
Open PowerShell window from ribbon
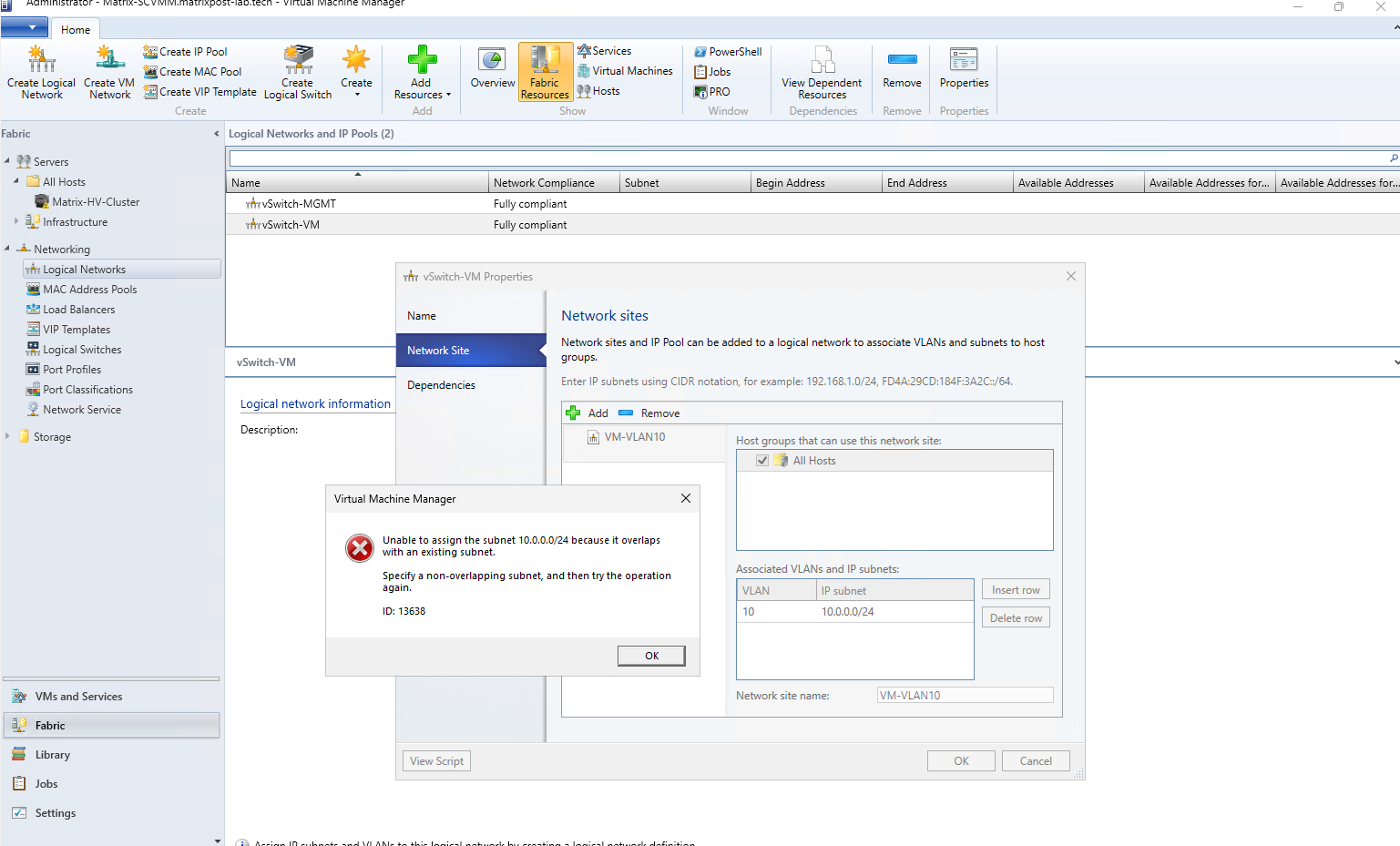pyautogui.click(x=728, y=52)
